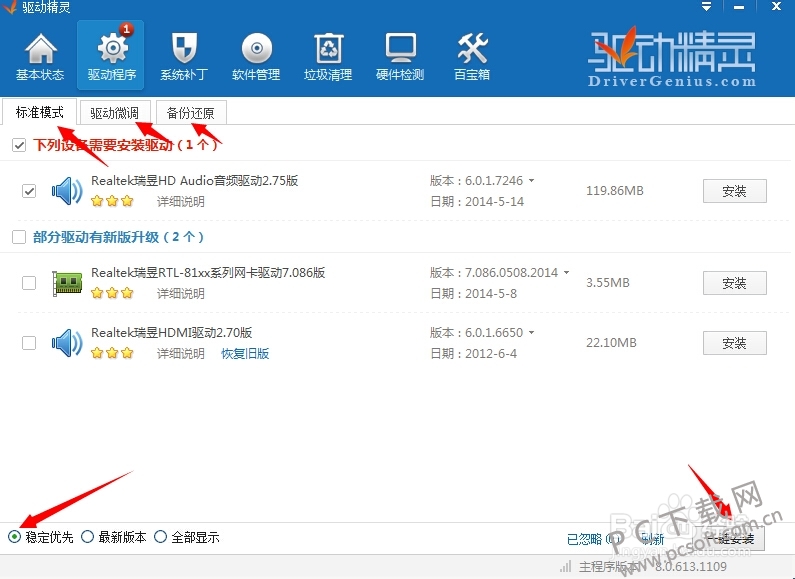Uncheck the Realtek HD Audio driver checkbox
This screenshot has width=795, height=579.
pos(29,191)
